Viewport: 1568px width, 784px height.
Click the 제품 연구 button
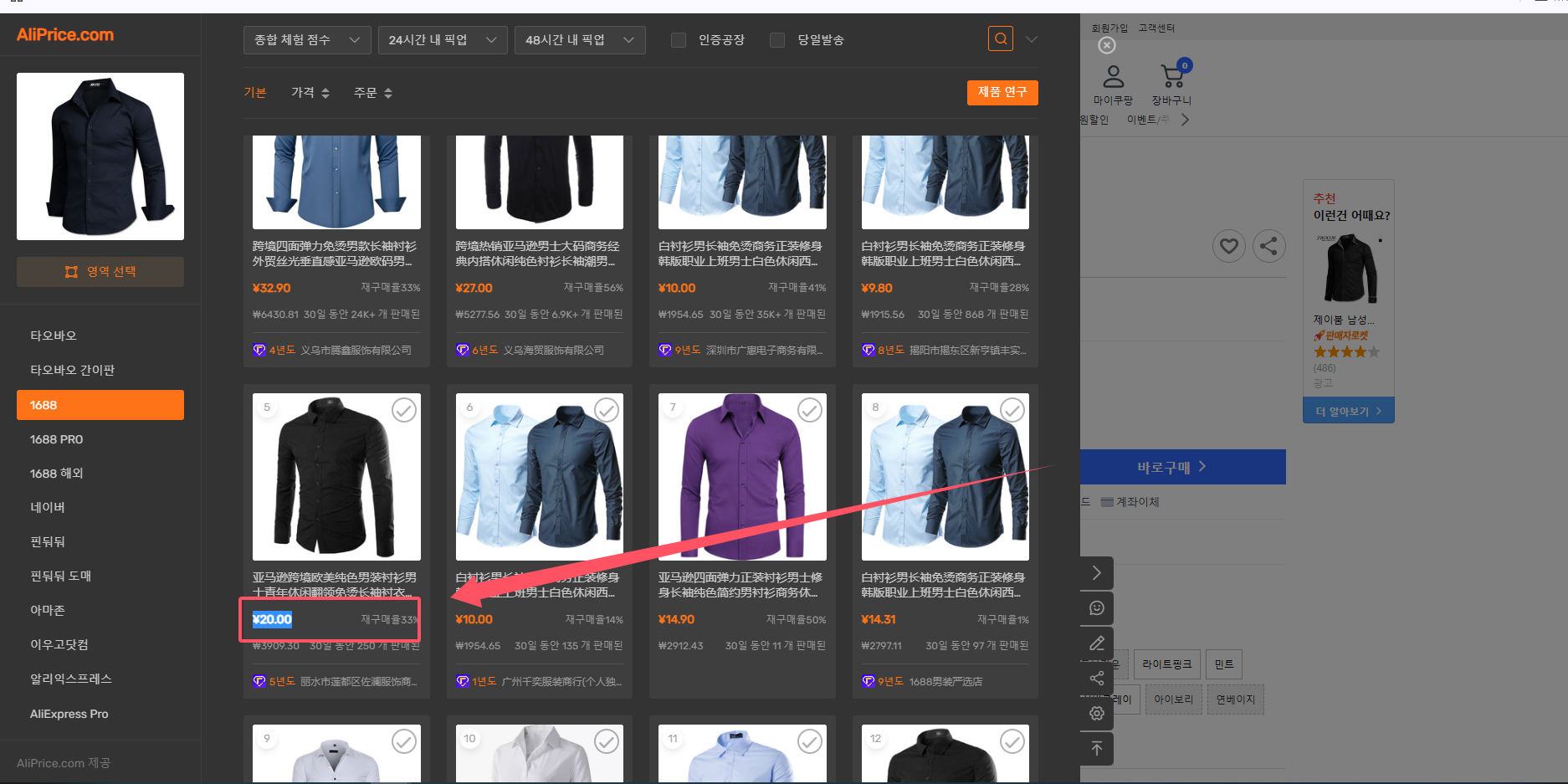point(1002,92)
